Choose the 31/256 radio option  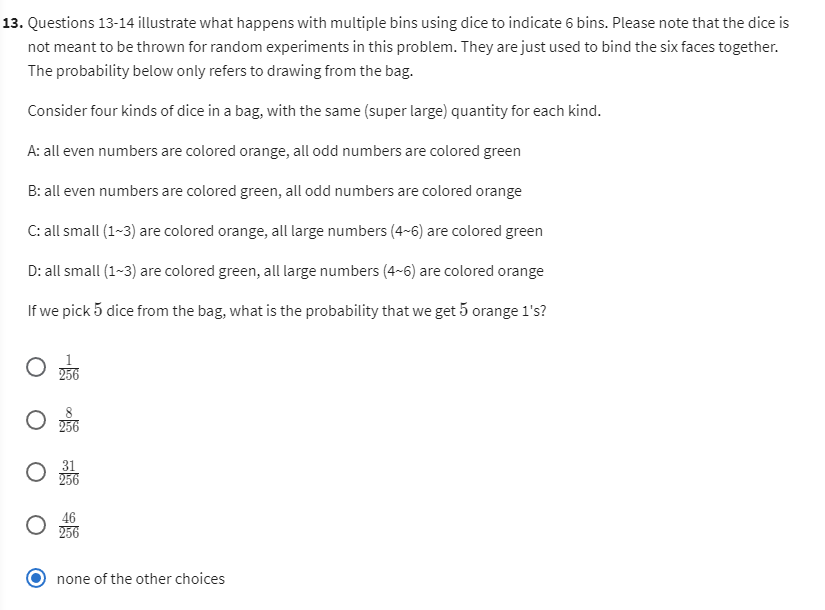pyautogui.click(x=36, y=473)
